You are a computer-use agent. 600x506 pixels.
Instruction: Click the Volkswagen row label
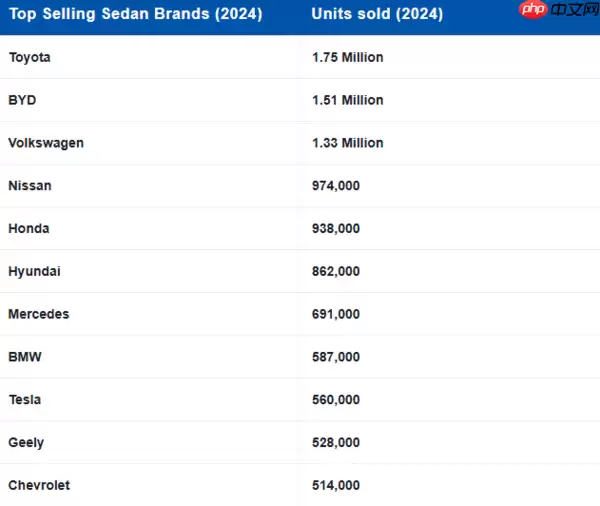pyautogui.click(x=46, y=143)
